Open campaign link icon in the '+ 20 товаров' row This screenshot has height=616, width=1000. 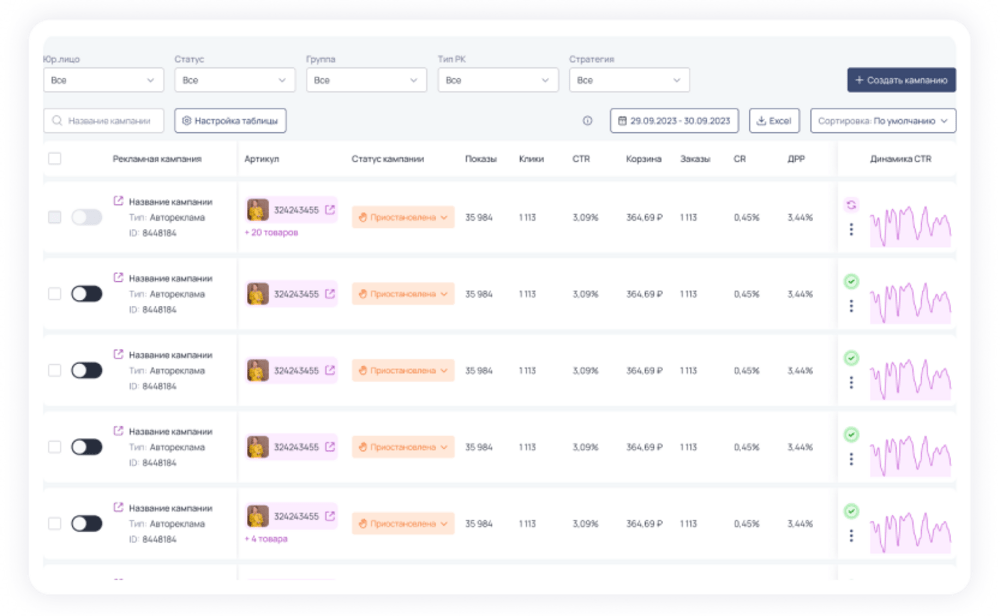tap(118, 201)
